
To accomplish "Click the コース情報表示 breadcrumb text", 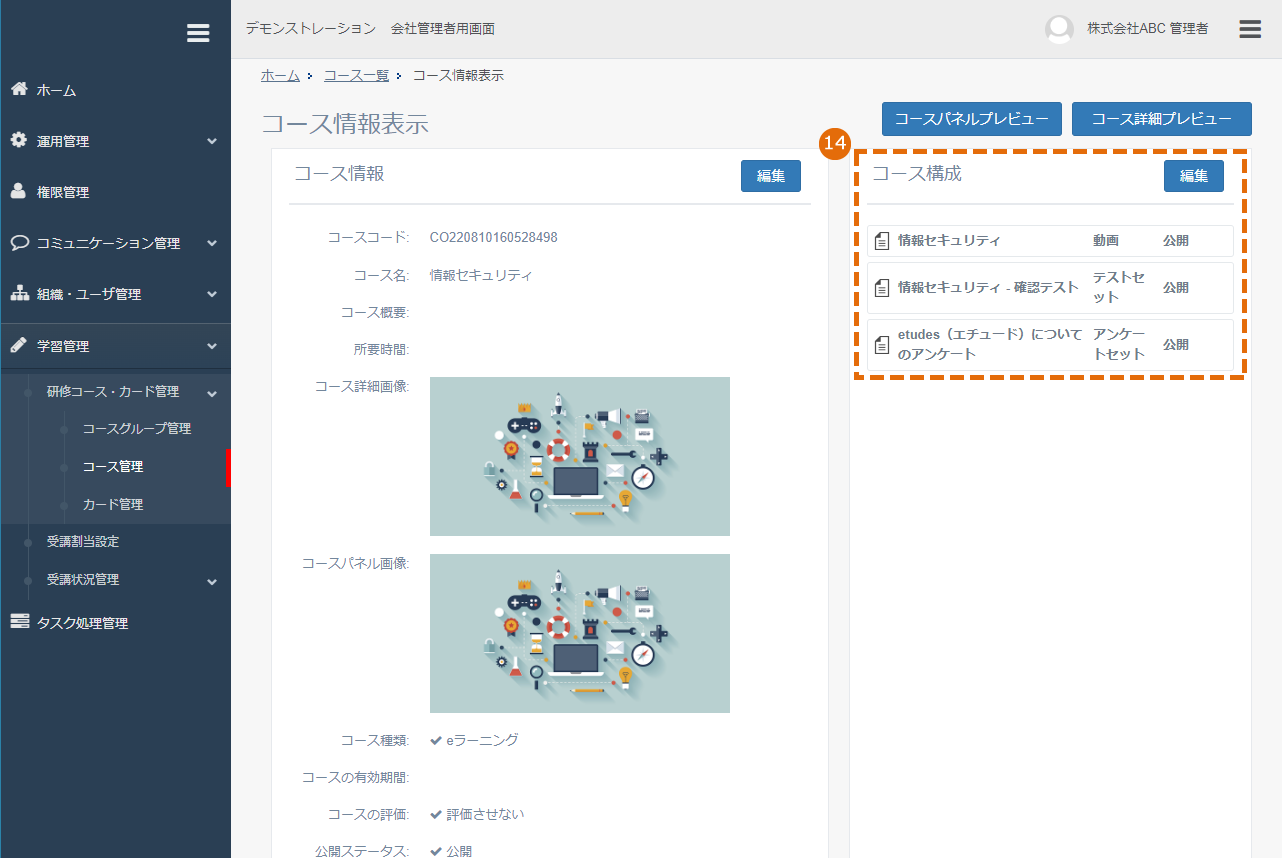I will [x=458, y=75].
